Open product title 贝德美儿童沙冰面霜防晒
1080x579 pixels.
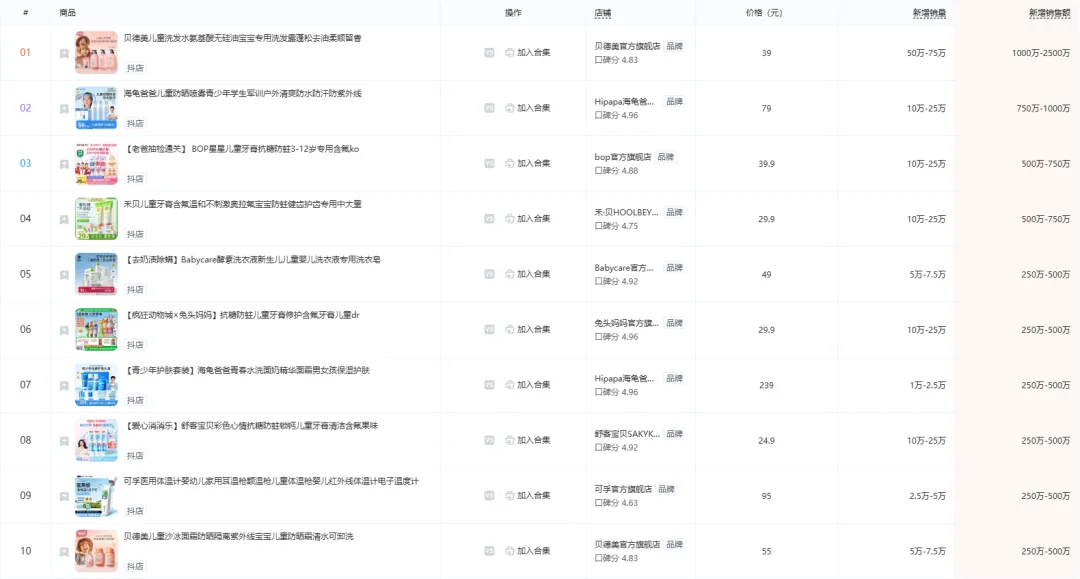click(x=238, y=536)
